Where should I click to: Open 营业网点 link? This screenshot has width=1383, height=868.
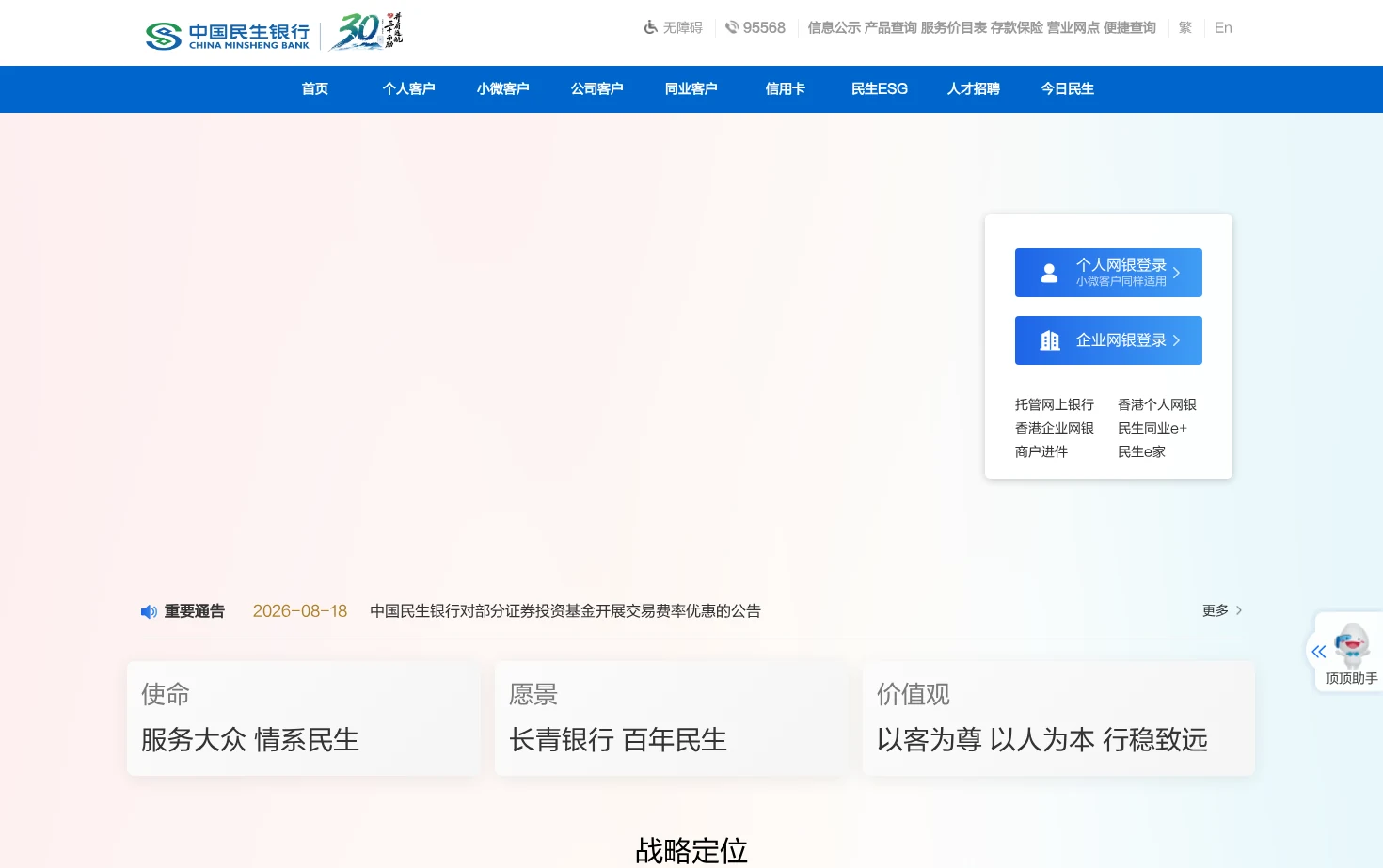pos(1073,27)
